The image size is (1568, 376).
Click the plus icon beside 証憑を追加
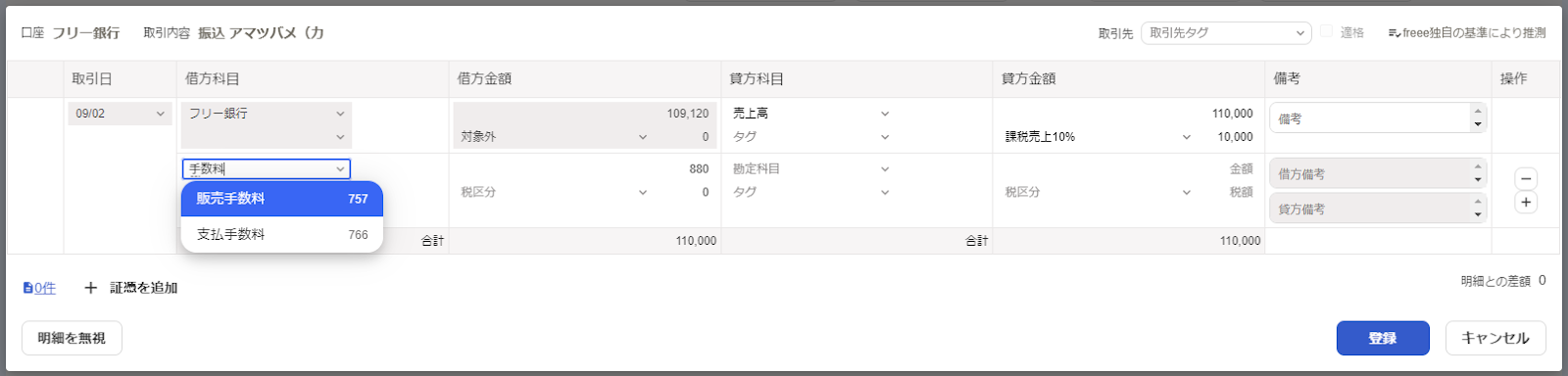tap(90, 288)
